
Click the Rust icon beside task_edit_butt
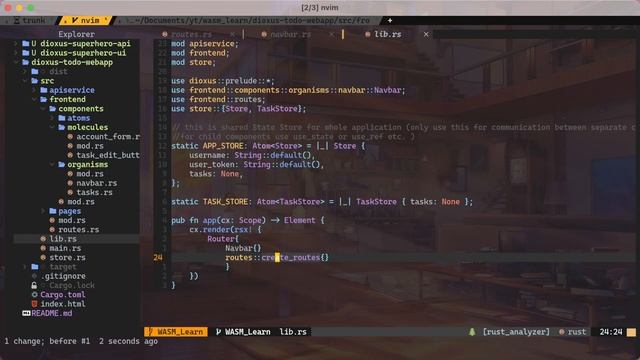pos(70,156)
